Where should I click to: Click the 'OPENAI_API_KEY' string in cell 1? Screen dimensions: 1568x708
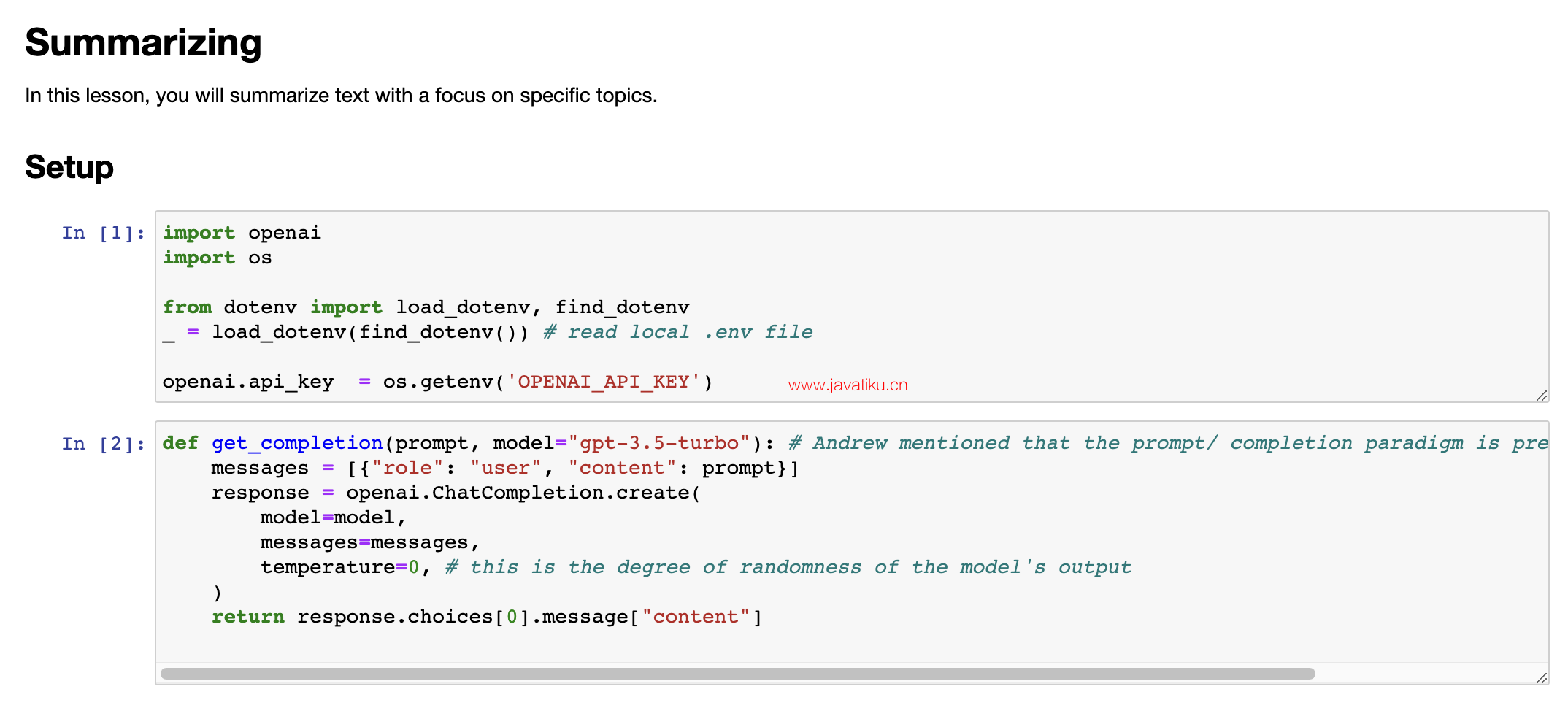pyautogui.click(x=603, y=382)
